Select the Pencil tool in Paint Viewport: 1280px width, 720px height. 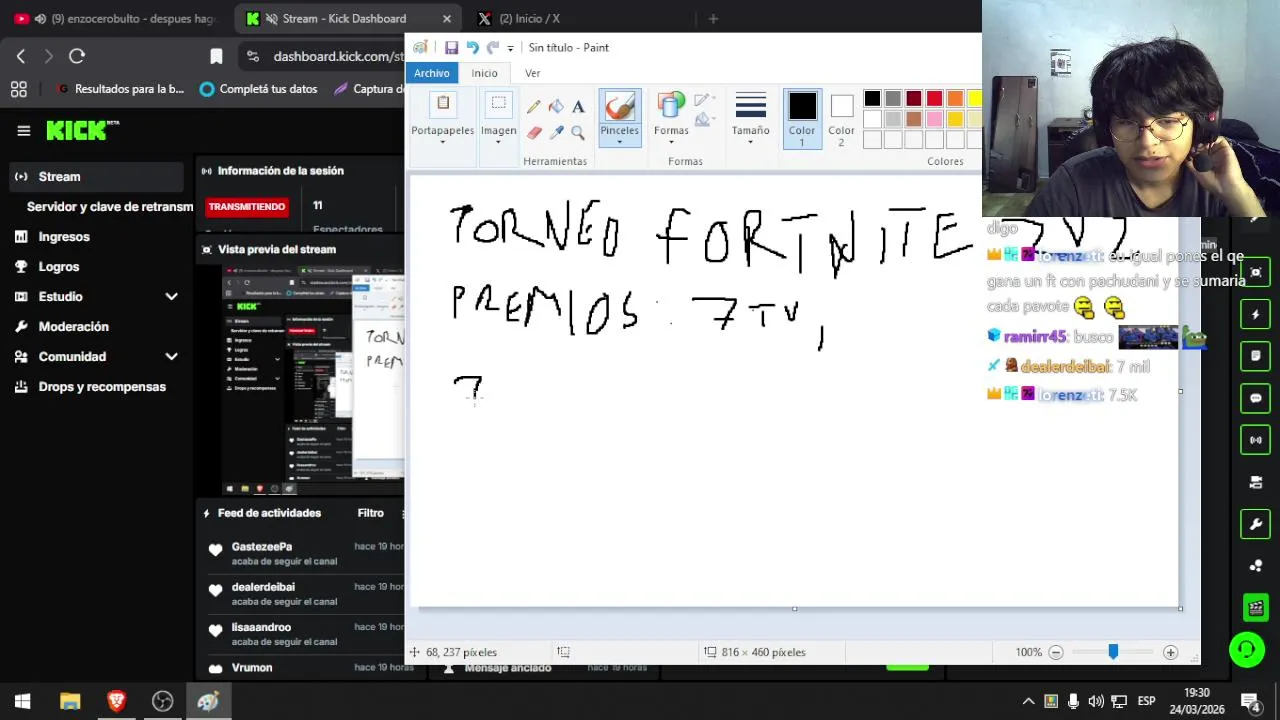click(534, 107)
